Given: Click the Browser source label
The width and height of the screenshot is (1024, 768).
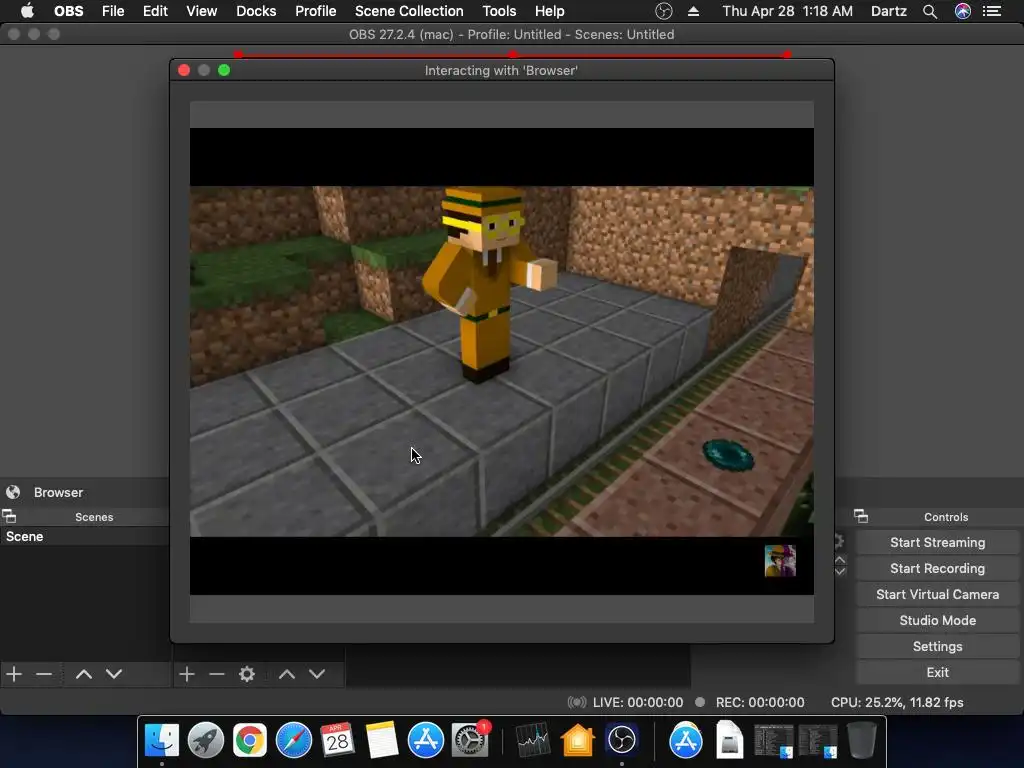Looking at the screenshot, I should pyautogui.click(x=58, y=492).
